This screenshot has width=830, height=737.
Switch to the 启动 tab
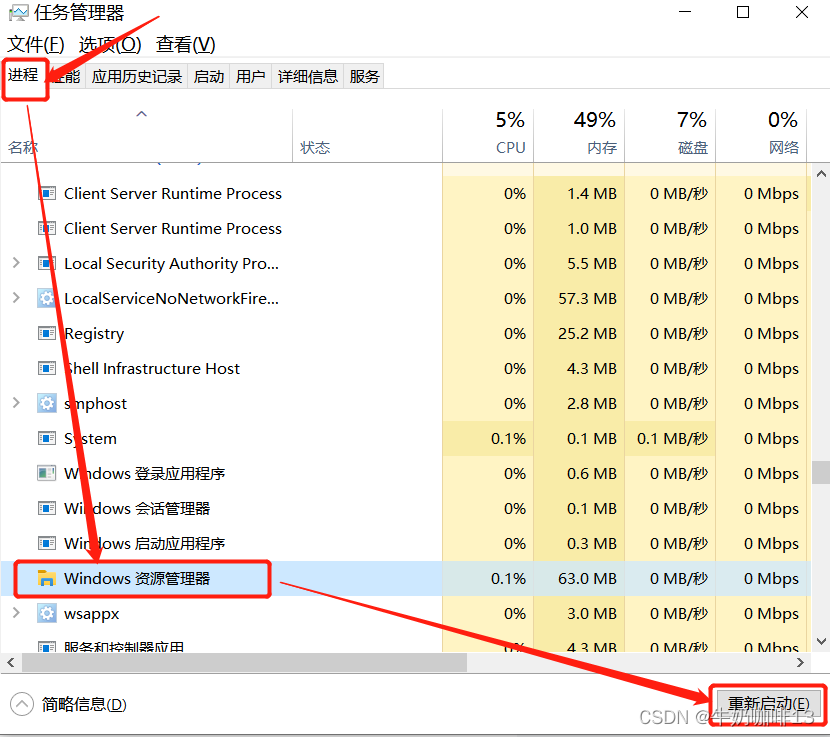click(209, 77)
